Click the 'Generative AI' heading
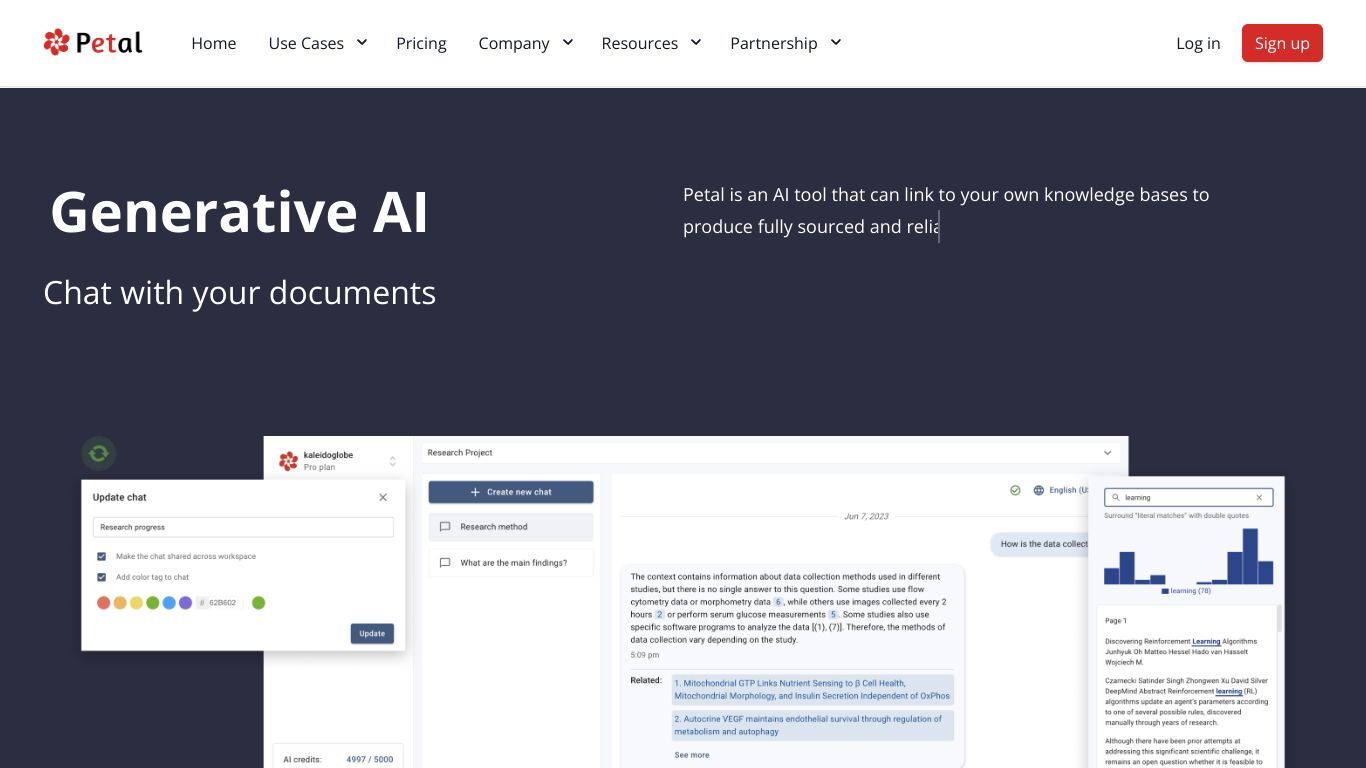 click(x=239, y=212)
